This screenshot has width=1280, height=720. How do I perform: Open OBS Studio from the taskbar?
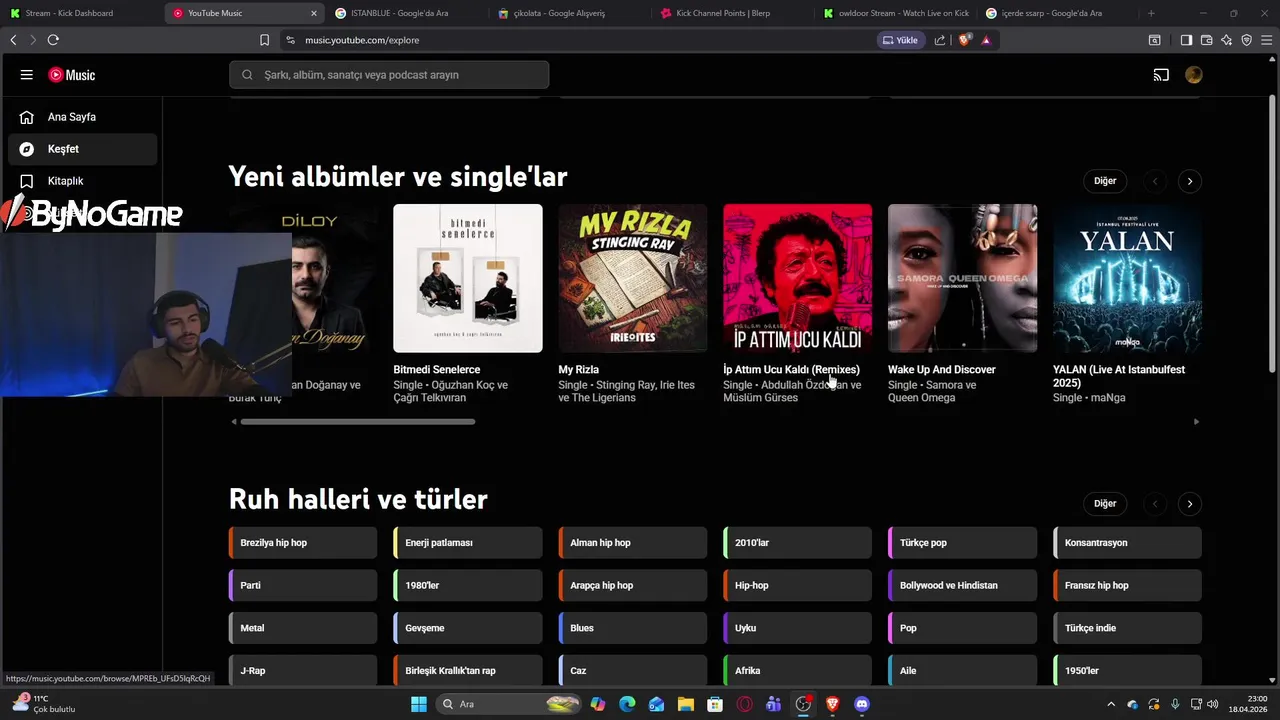(x=803, y=704)
